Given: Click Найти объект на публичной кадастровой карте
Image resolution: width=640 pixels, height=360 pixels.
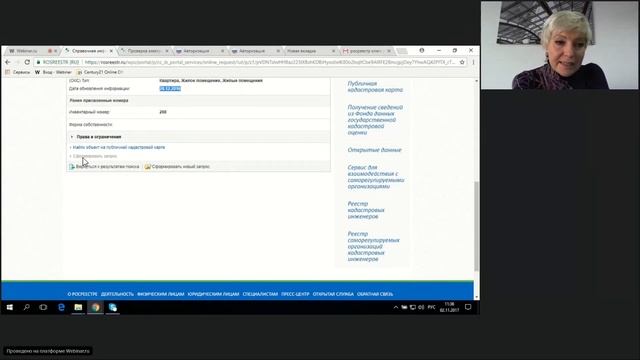Looking at the screenshot, I should (119, 147).
